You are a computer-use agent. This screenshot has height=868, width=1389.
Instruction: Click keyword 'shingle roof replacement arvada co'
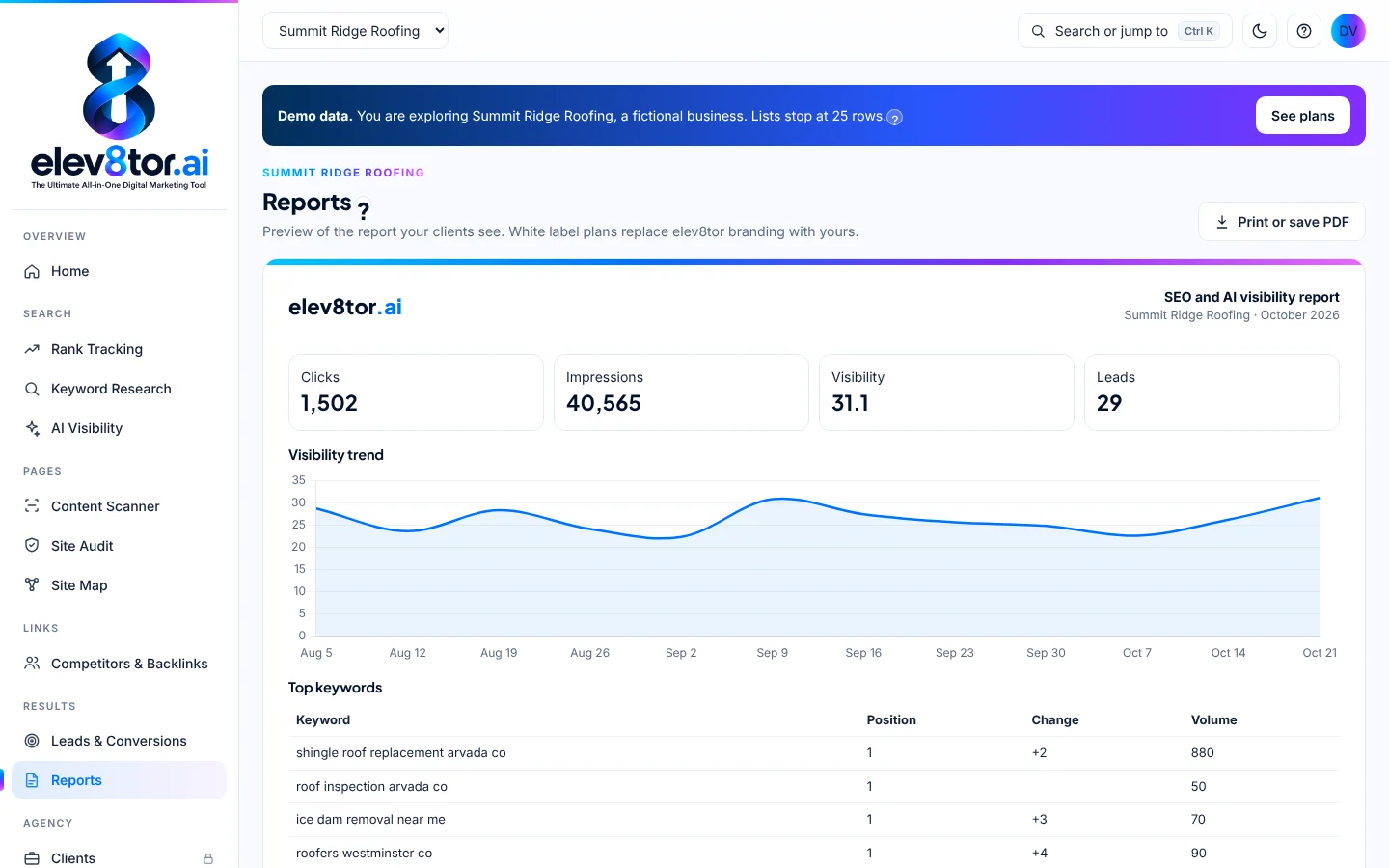point(401,753)
